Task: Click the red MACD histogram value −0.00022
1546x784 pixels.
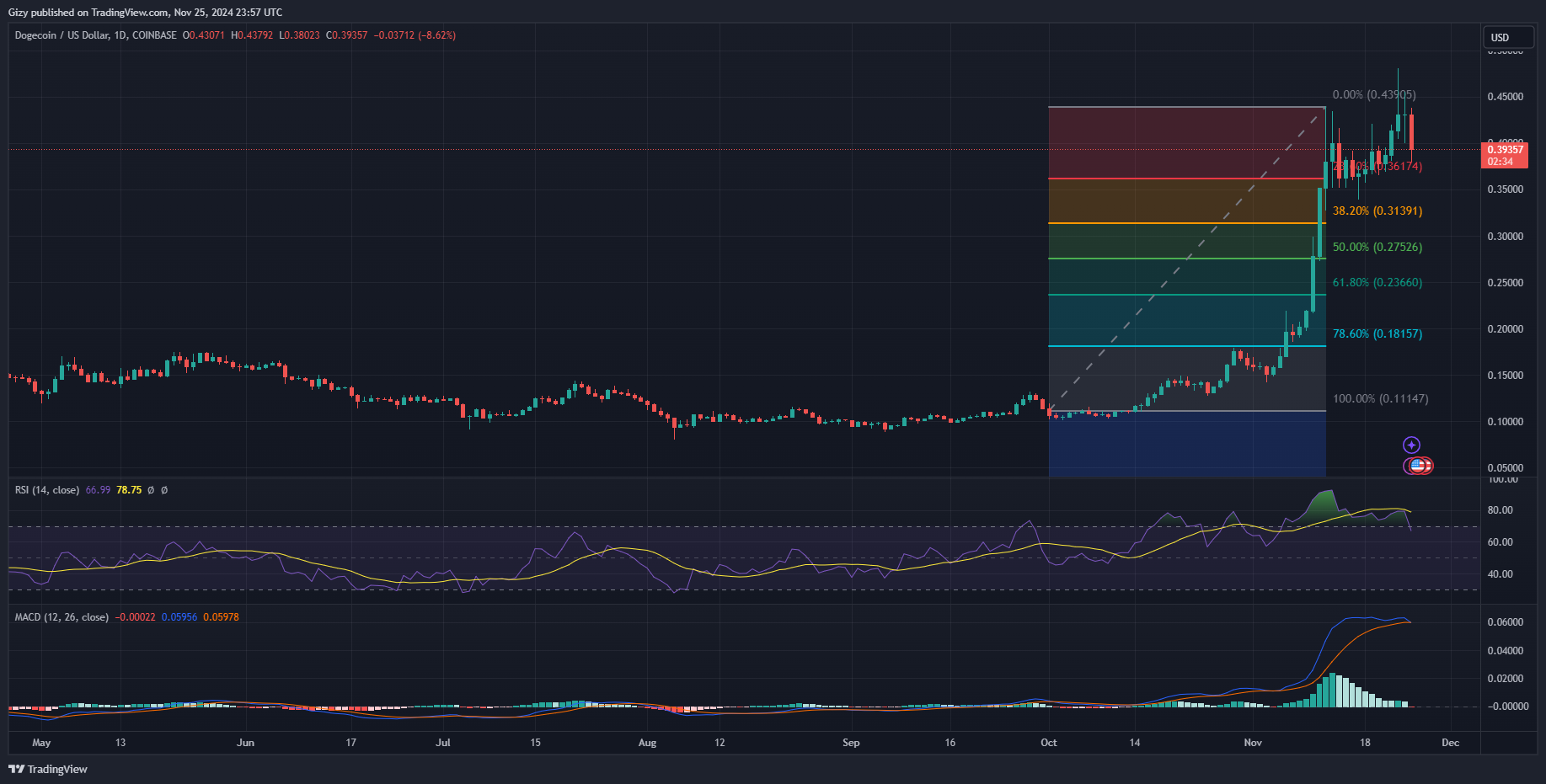Action: 136,617
